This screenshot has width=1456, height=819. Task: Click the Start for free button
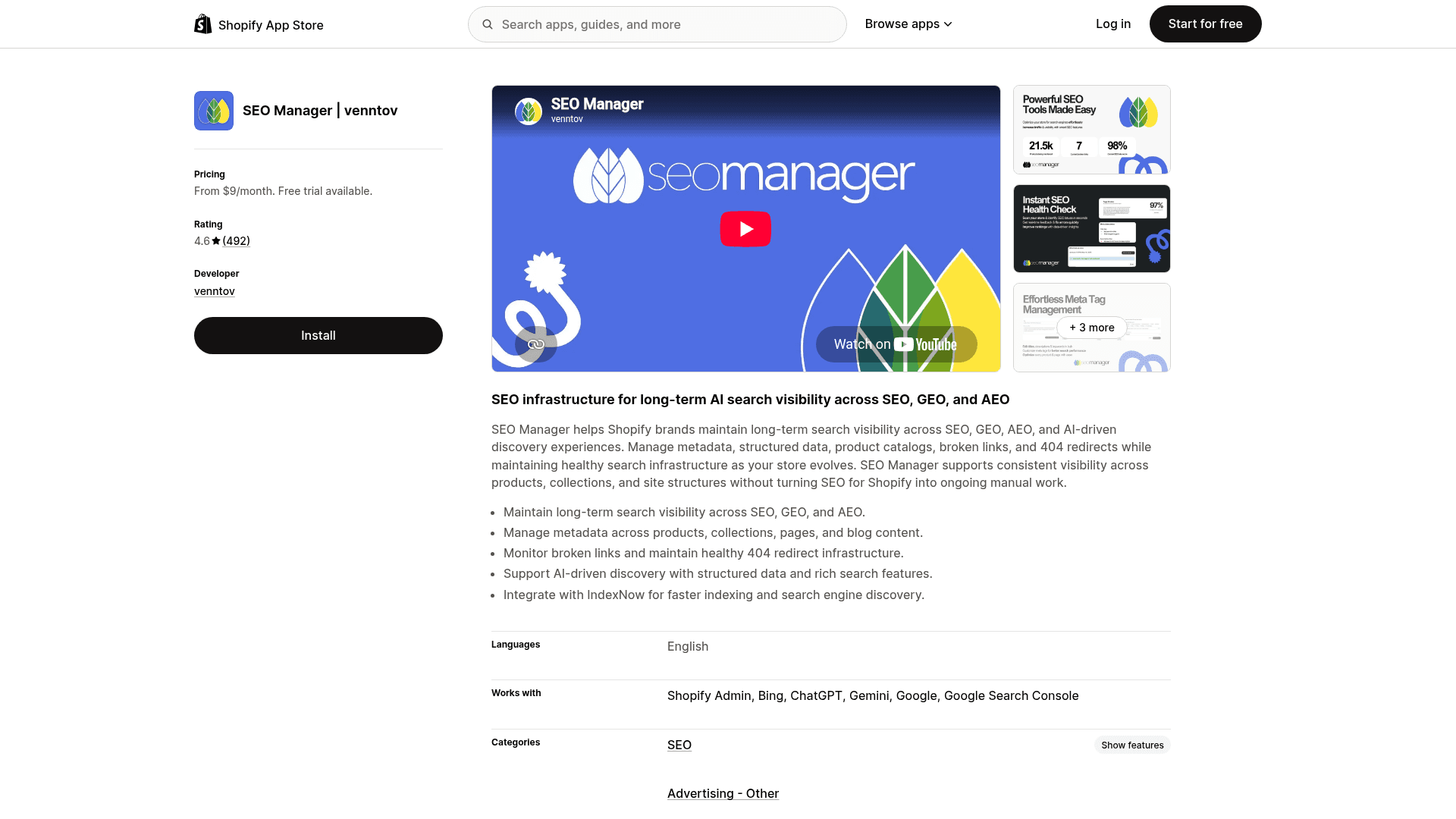(x=1205, y=24)
